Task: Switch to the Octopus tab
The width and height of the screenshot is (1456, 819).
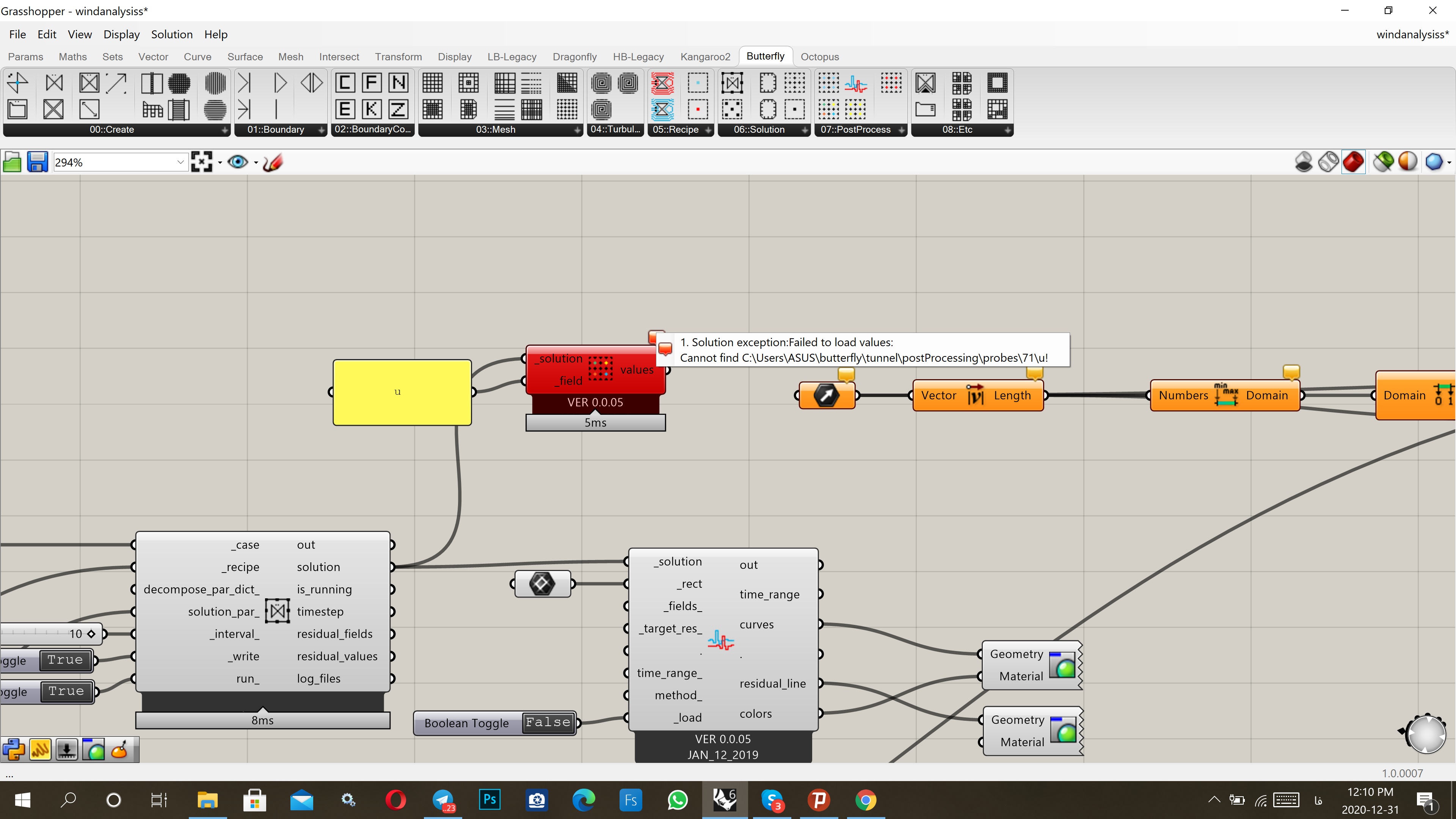Action: point(819,56)
